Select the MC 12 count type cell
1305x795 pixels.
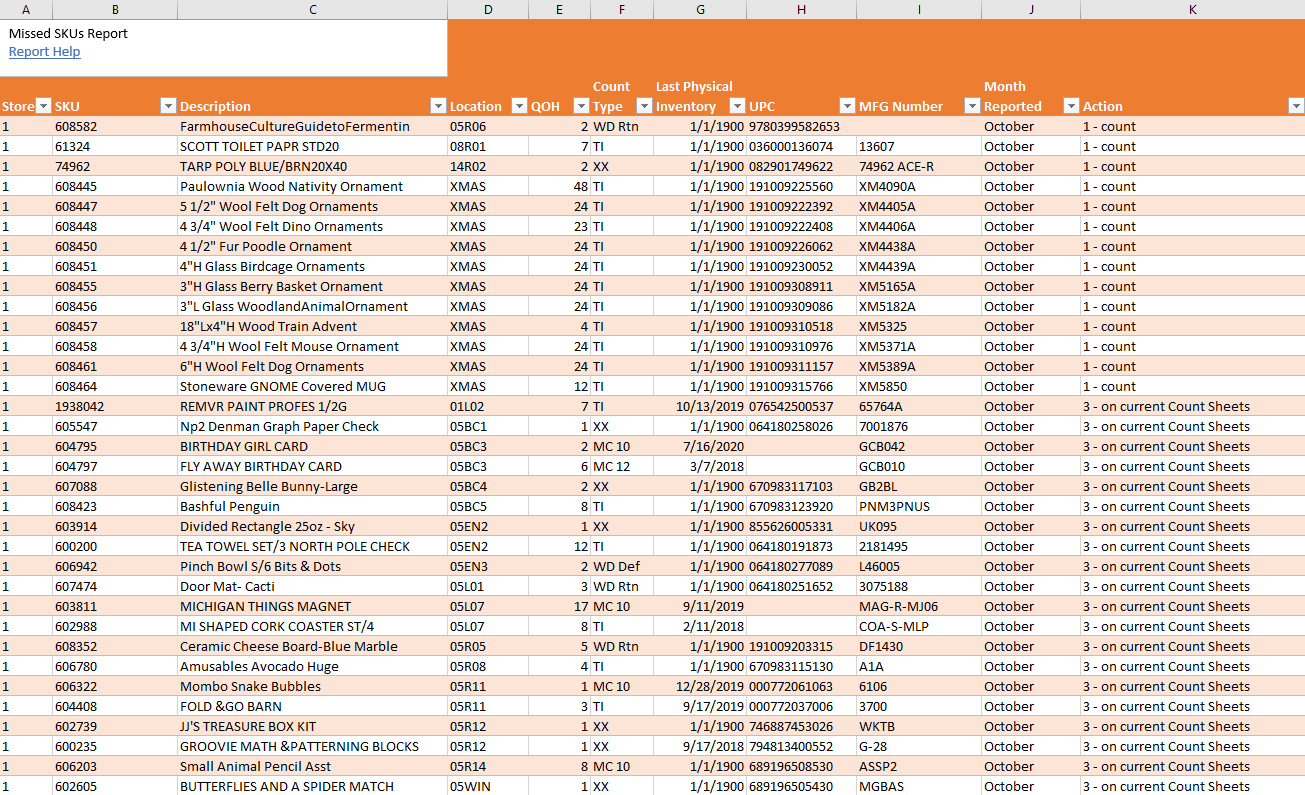[622, 466]
